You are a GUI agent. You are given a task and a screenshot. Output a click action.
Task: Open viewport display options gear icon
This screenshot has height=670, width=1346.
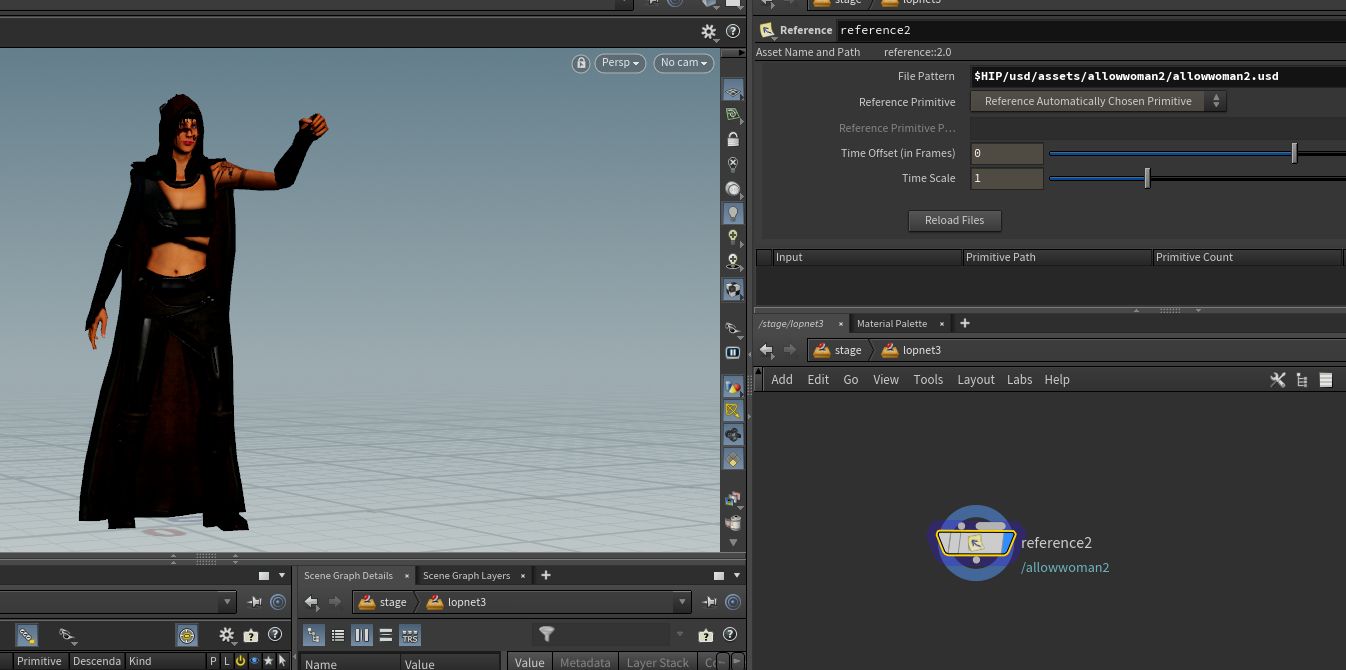pos(709,32)
